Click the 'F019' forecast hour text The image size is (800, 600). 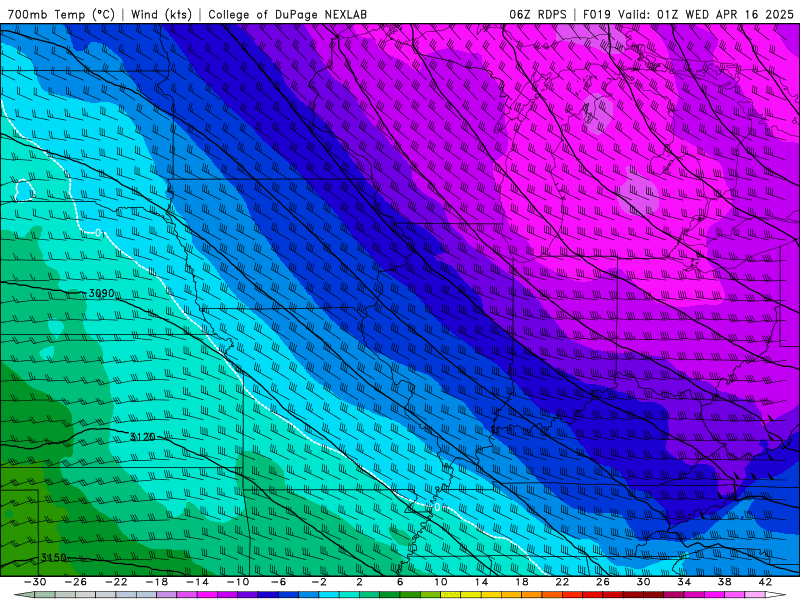(597, 14)
